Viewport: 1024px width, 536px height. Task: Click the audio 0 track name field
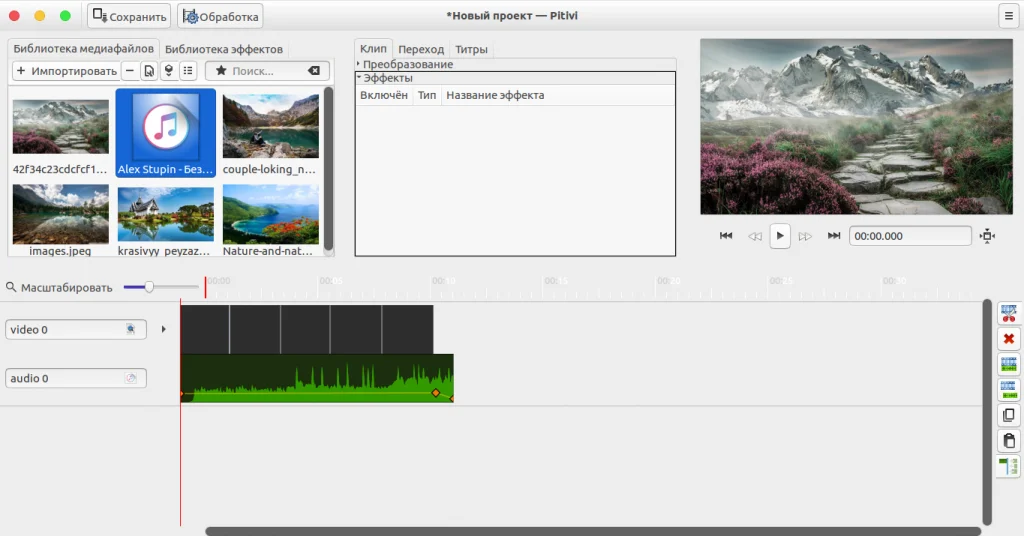point(76,378)
